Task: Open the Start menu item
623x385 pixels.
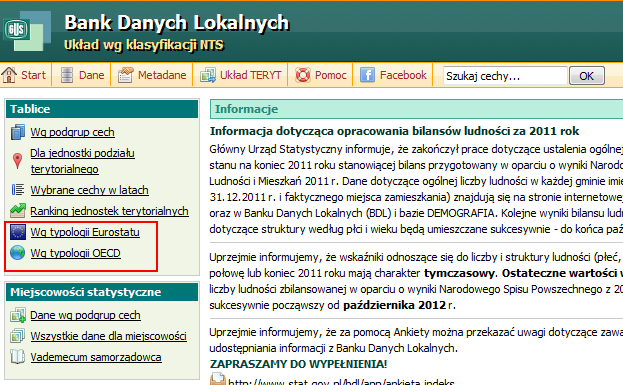Action: 33,75
